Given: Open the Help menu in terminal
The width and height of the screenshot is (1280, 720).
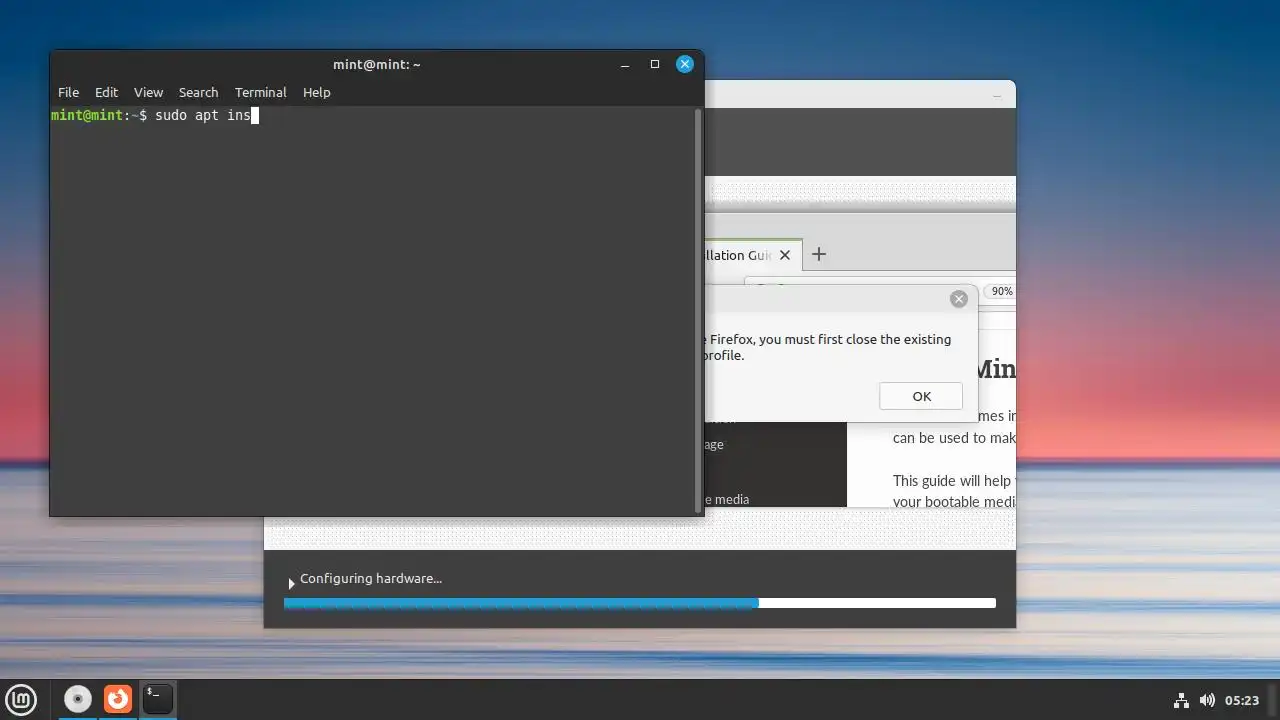Looking at the screenshot, I should click(x=316, y=92).
